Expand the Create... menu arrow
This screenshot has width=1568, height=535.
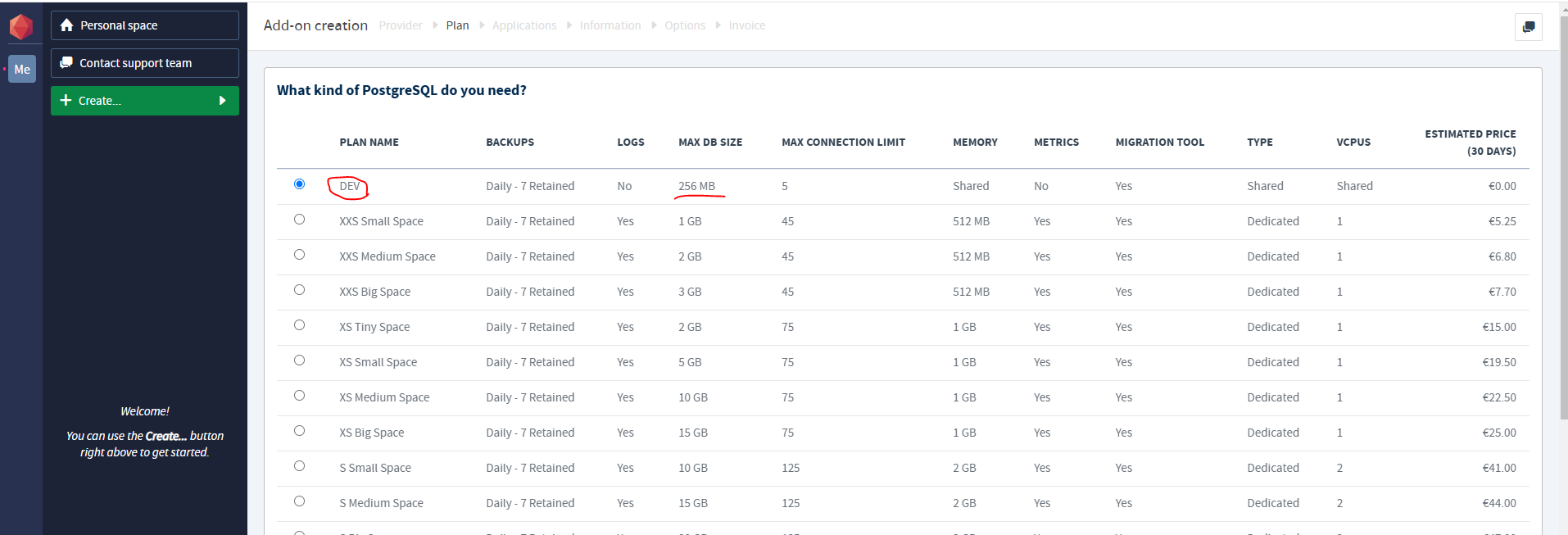(222, 101)
